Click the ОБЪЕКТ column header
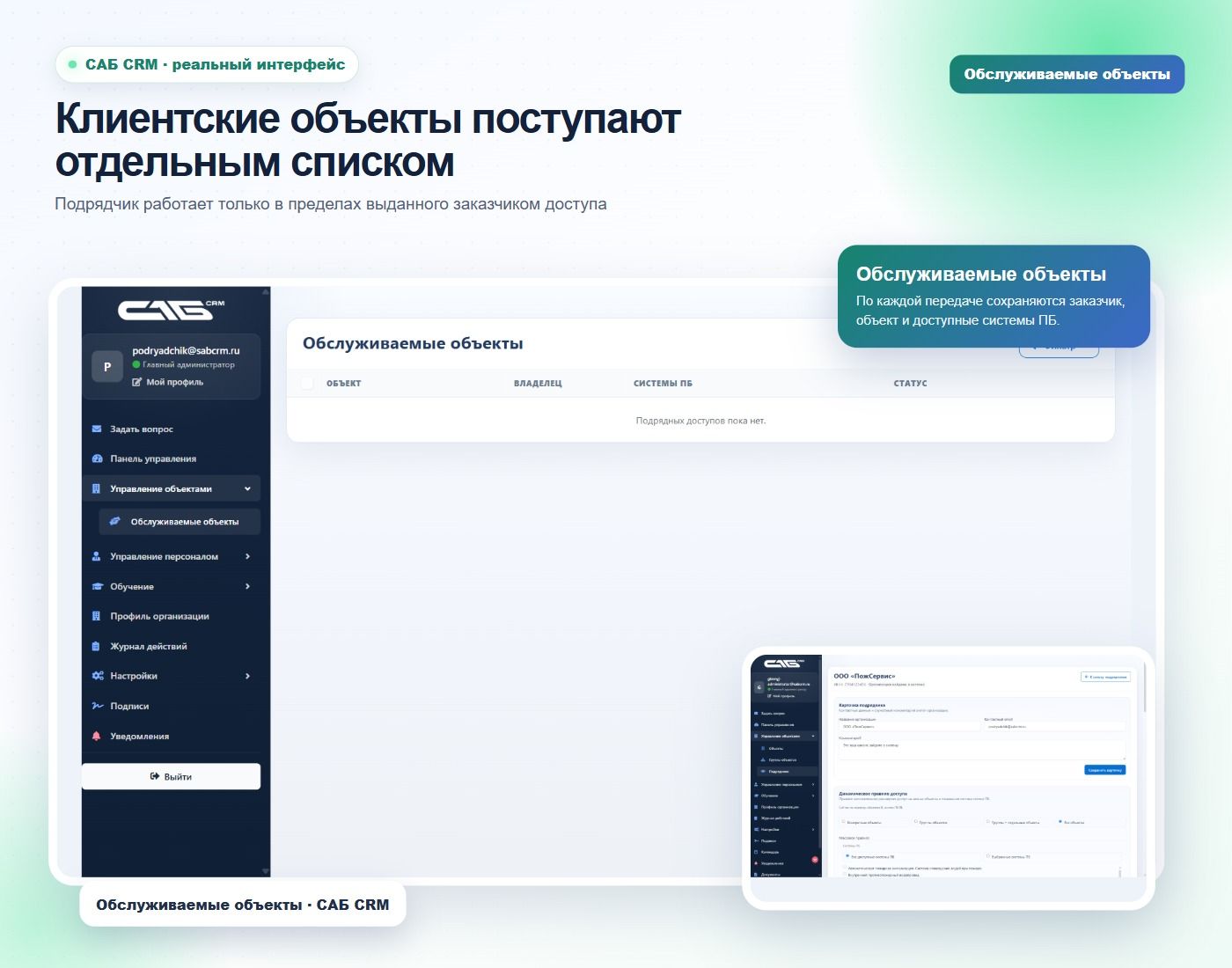The width and height of the screenshot is (1232, 968). point(343,384)
